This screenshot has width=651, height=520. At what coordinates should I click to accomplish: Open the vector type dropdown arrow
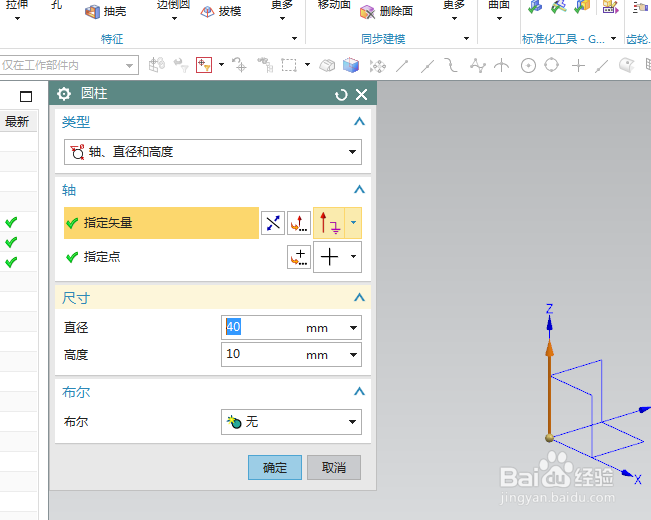353,223
